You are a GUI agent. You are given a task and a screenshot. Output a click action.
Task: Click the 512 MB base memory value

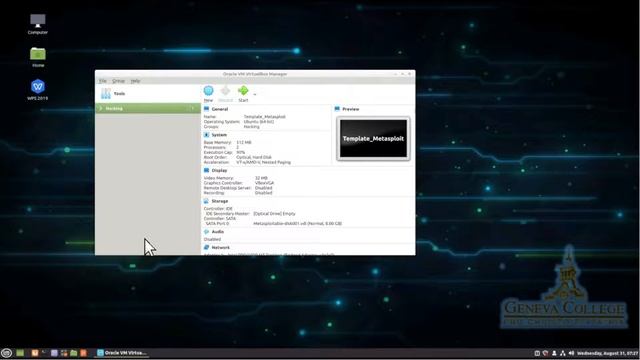pos(244,142)
